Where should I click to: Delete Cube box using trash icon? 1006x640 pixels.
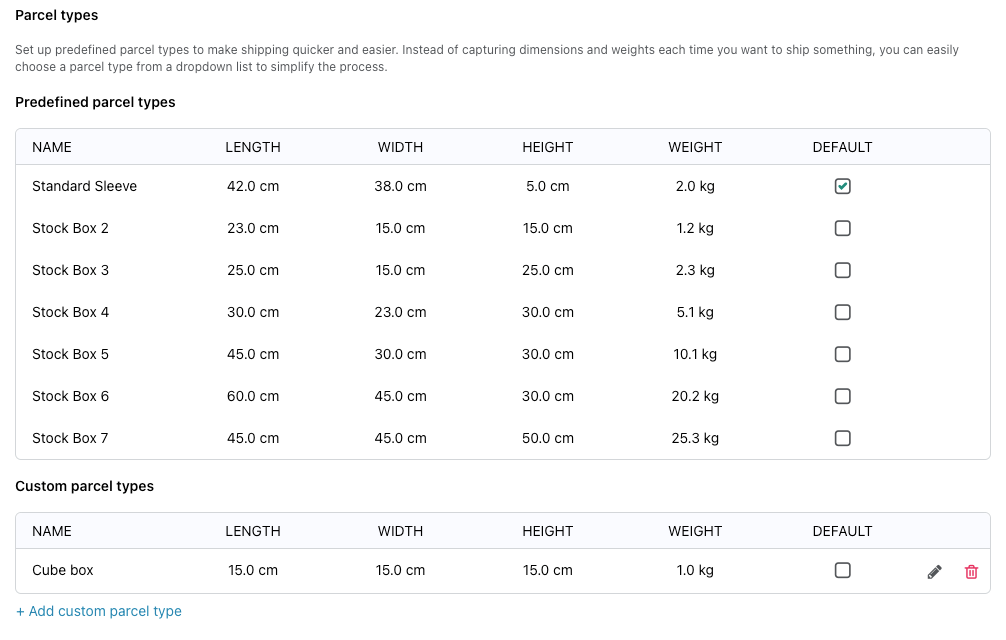[971, 571]
